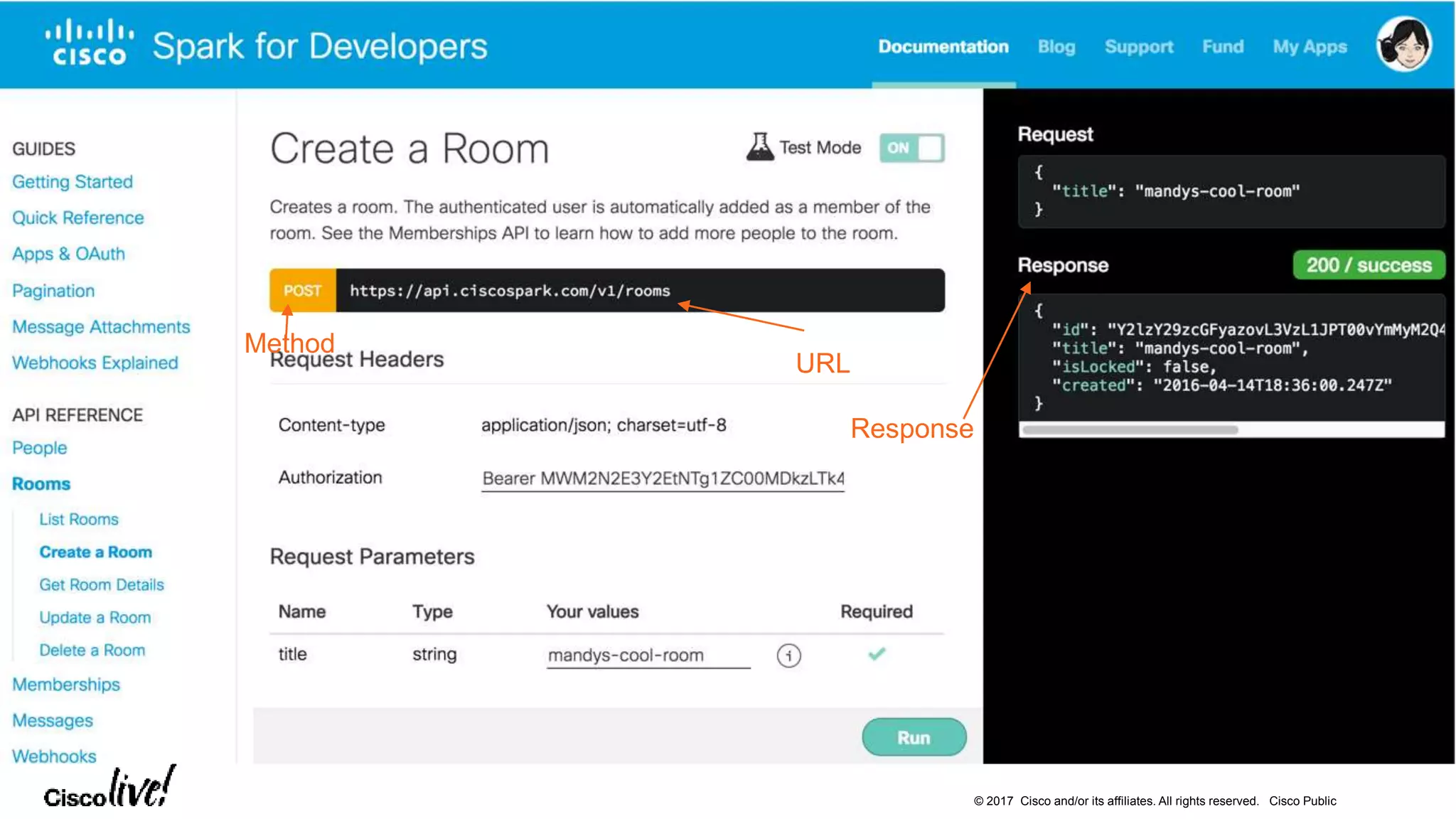The width and height of the screenshot is (1456, 819).
Task: Click the Test Mode flask icon
Action: pyautogui.click(x=759, y=147)
